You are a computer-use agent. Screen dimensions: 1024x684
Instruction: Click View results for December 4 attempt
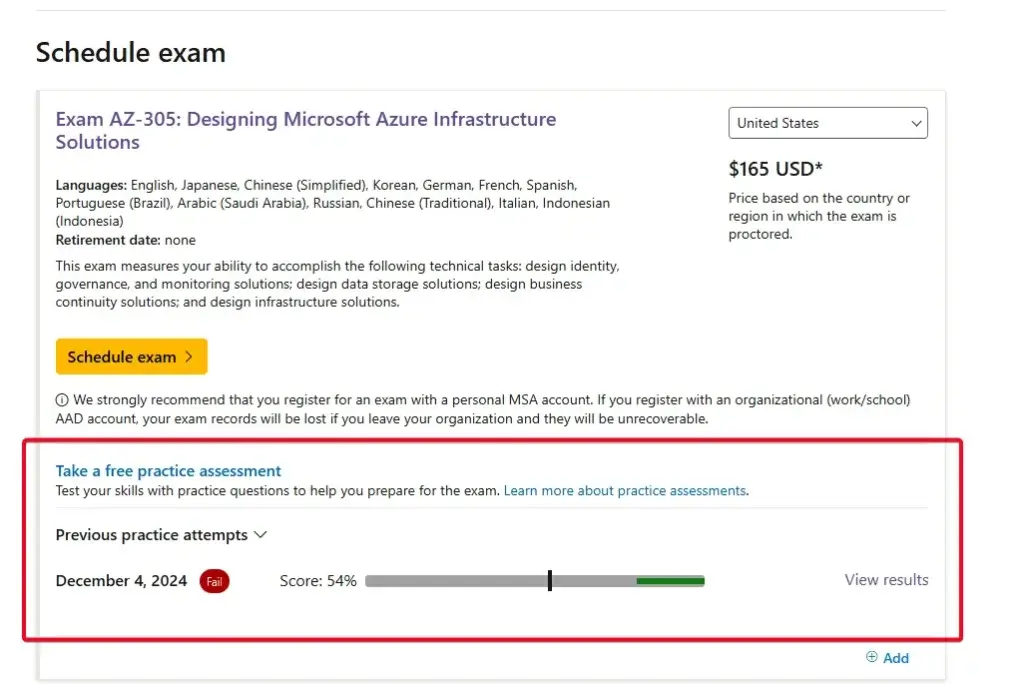pyautogui.click(x=886, y=579)
